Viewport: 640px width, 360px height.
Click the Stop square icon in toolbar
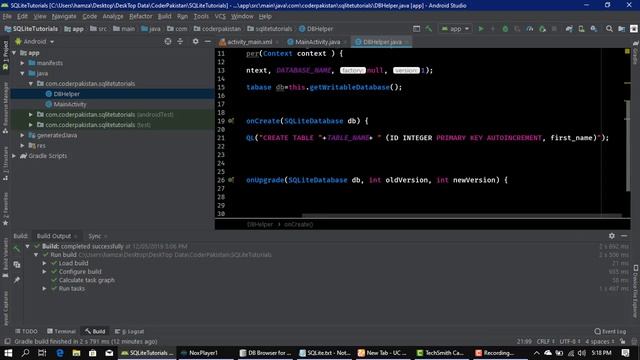click(x=554, y=29)
